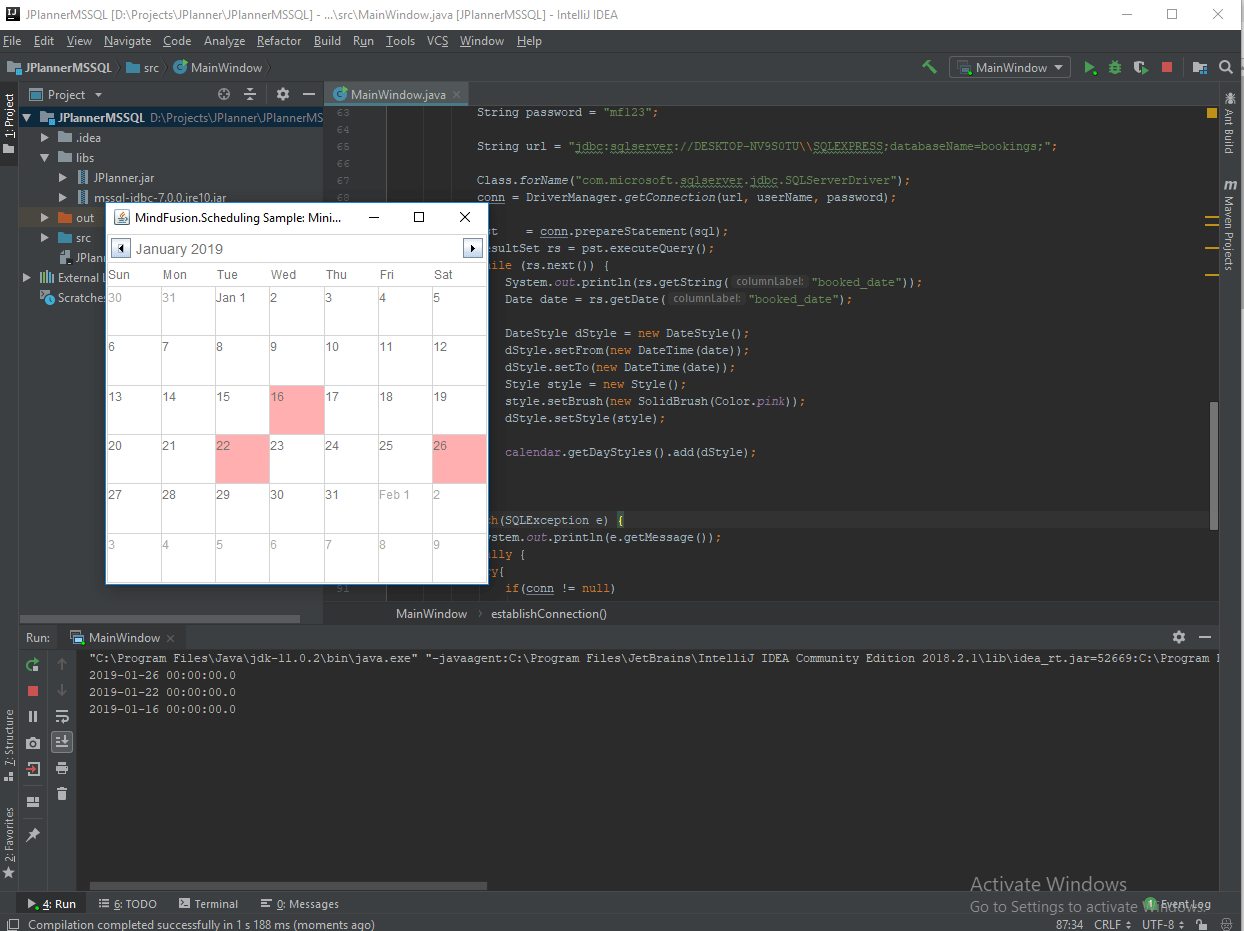Switch to MainWindow.java editor tab
Screen dimensions: 1244x931
click(x=397, y=94)
